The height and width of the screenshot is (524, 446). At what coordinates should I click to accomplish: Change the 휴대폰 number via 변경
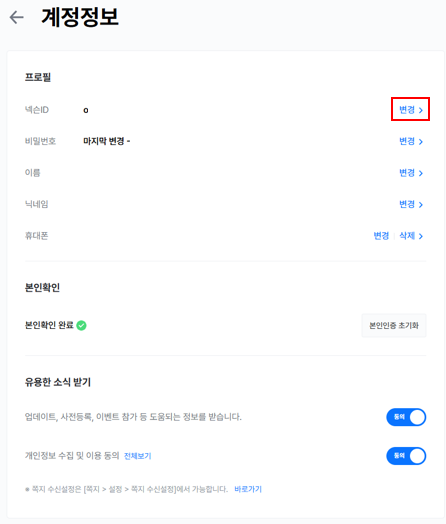[381, 236]
